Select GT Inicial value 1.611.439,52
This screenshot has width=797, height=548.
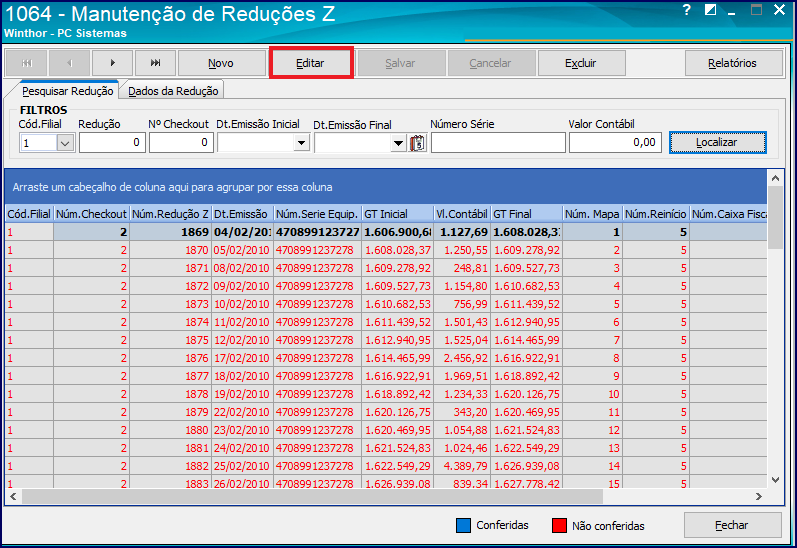398,322
